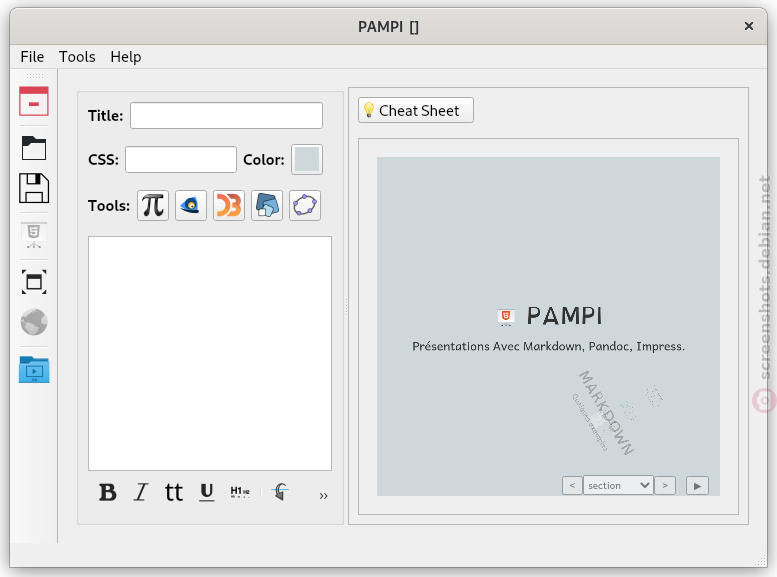Apply italic formatting with the I button

coord(141,492)
